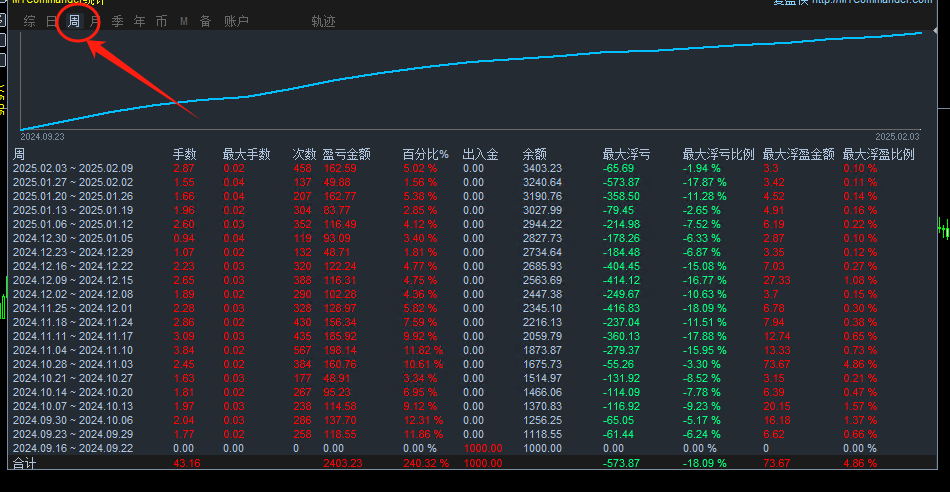Select week row 2025.01.13 ~ 2025.01.19
This screenshot has width=950, height=492.
pyautogui.click(x=474, y=210)
